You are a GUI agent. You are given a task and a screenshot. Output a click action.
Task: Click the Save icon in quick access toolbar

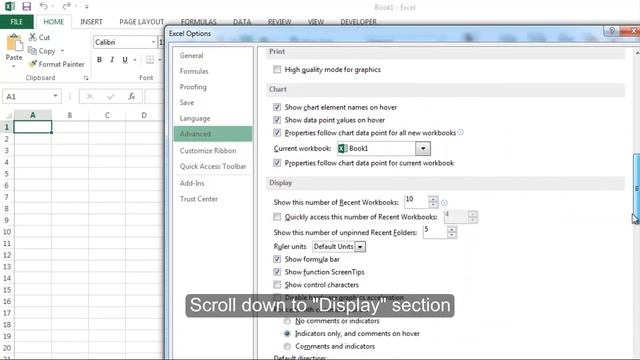pos(27,7)
